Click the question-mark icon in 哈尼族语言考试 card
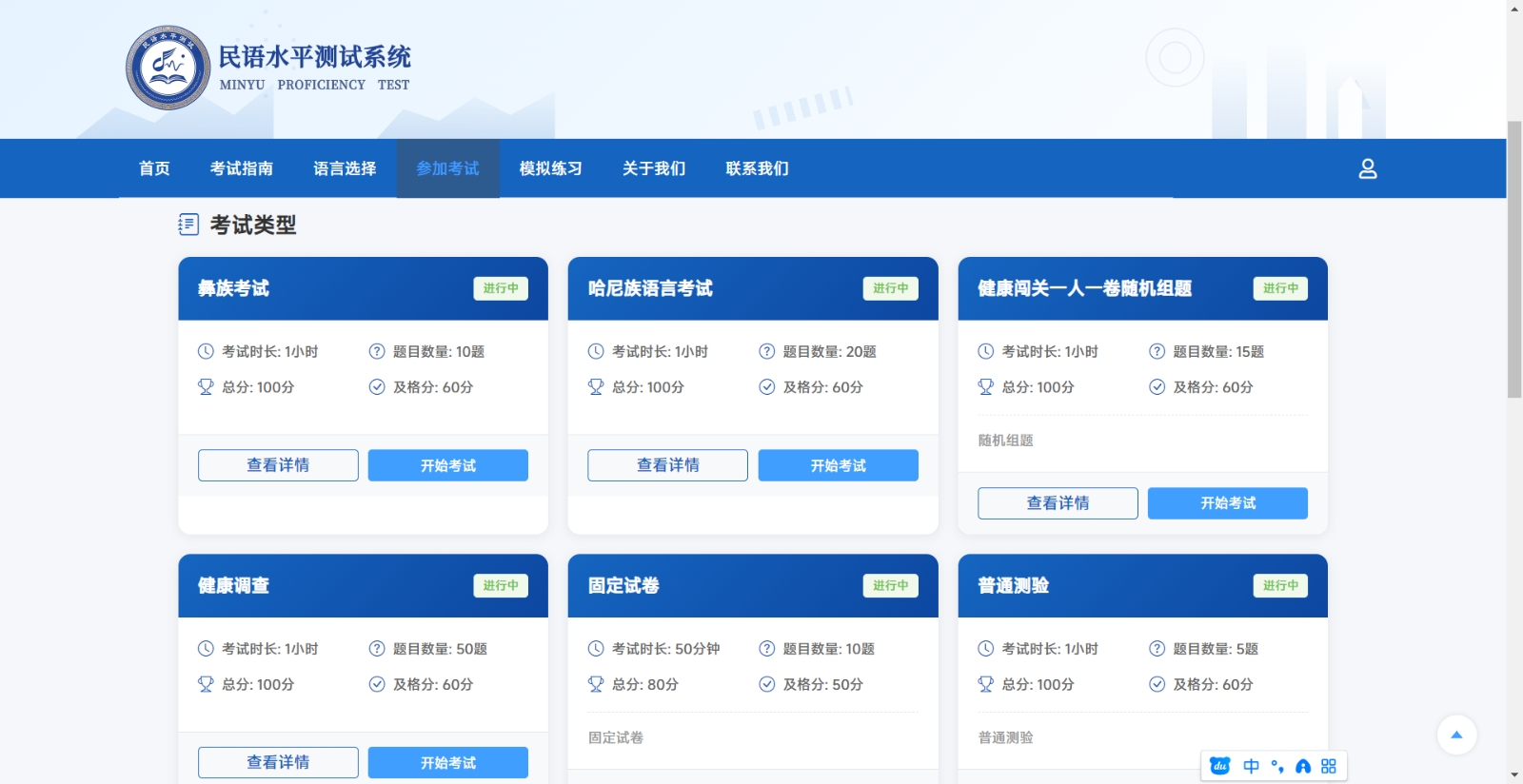The height and width of the screenshot is (784, 1523). click(x=767, y=351)
